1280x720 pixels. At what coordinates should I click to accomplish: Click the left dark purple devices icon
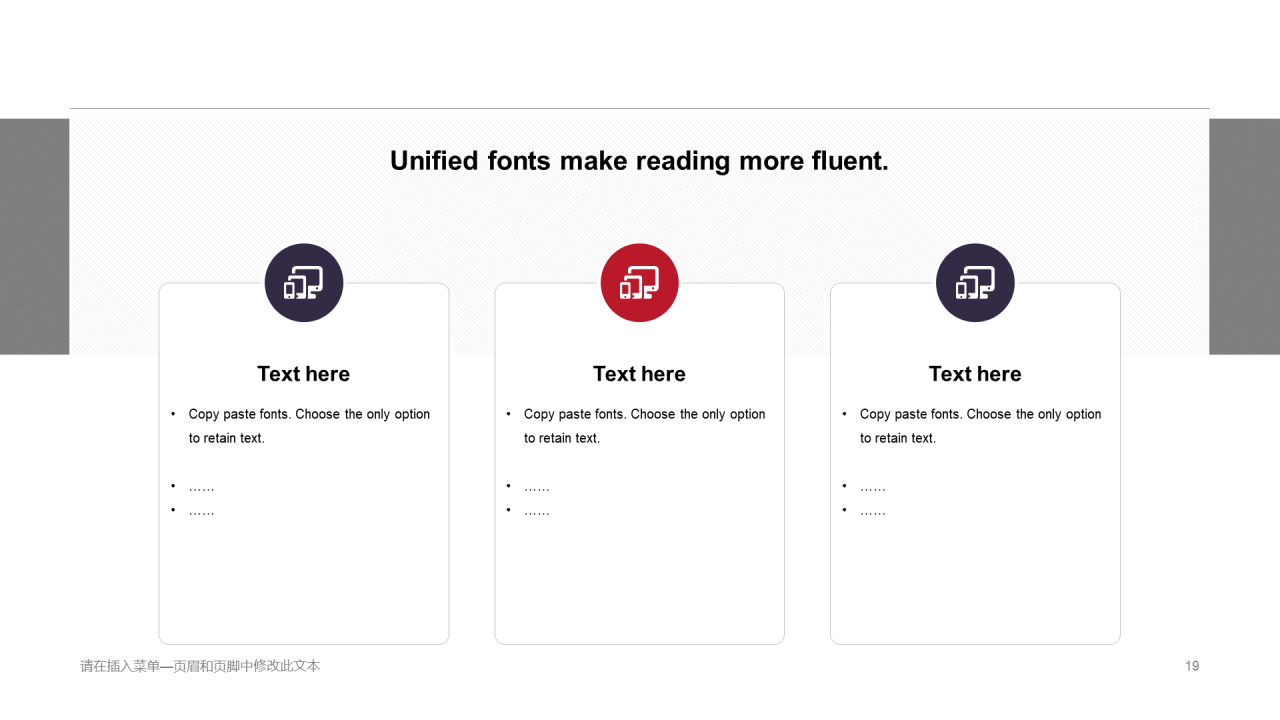coord(304,283)
